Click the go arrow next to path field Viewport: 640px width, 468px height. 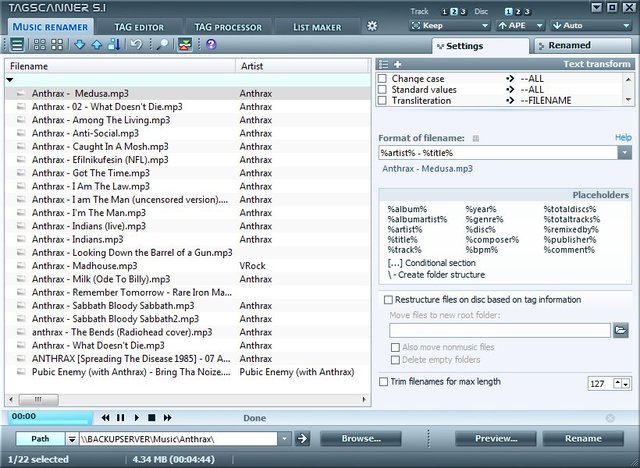[x=302, y=439]
